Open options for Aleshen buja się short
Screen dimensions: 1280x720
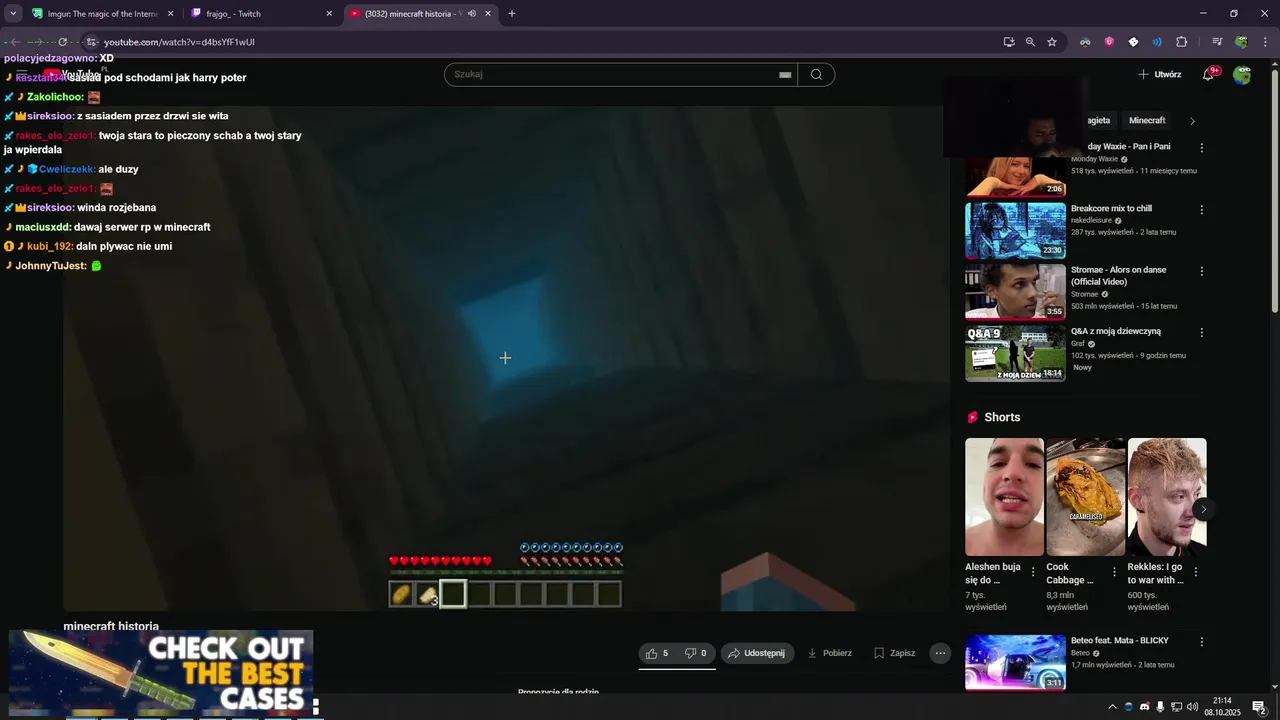(x=1033, y=571)
